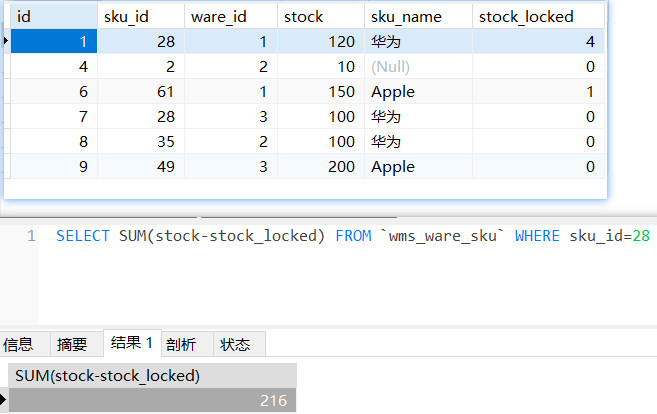Click the result cell showing 216
657x414 pixels.
[x=152, y=400]
